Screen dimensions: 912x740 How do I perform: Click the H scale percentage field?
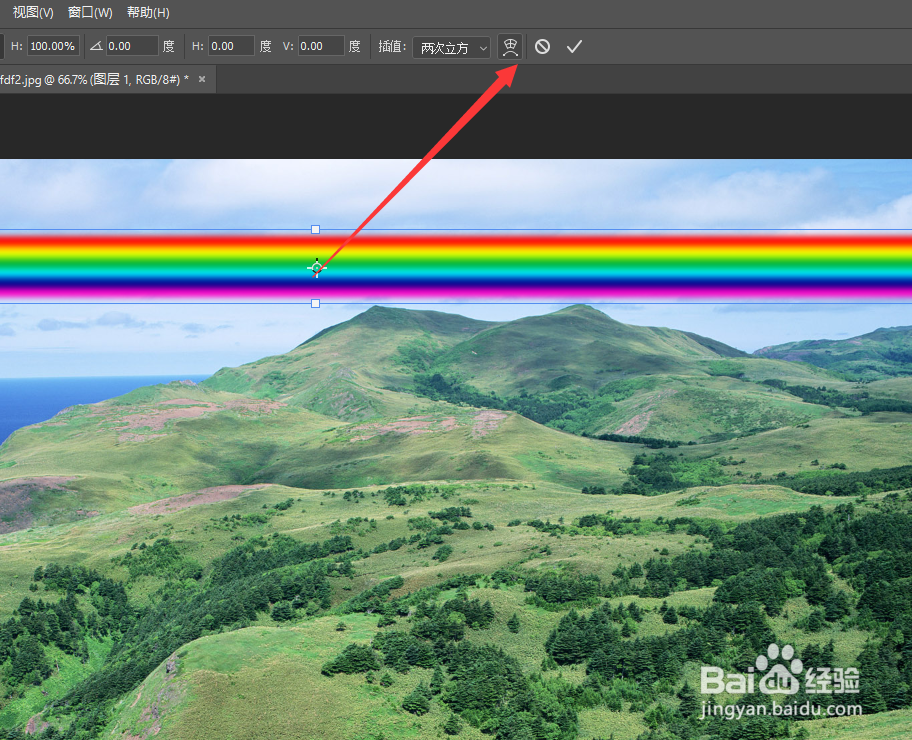point(53,46)
